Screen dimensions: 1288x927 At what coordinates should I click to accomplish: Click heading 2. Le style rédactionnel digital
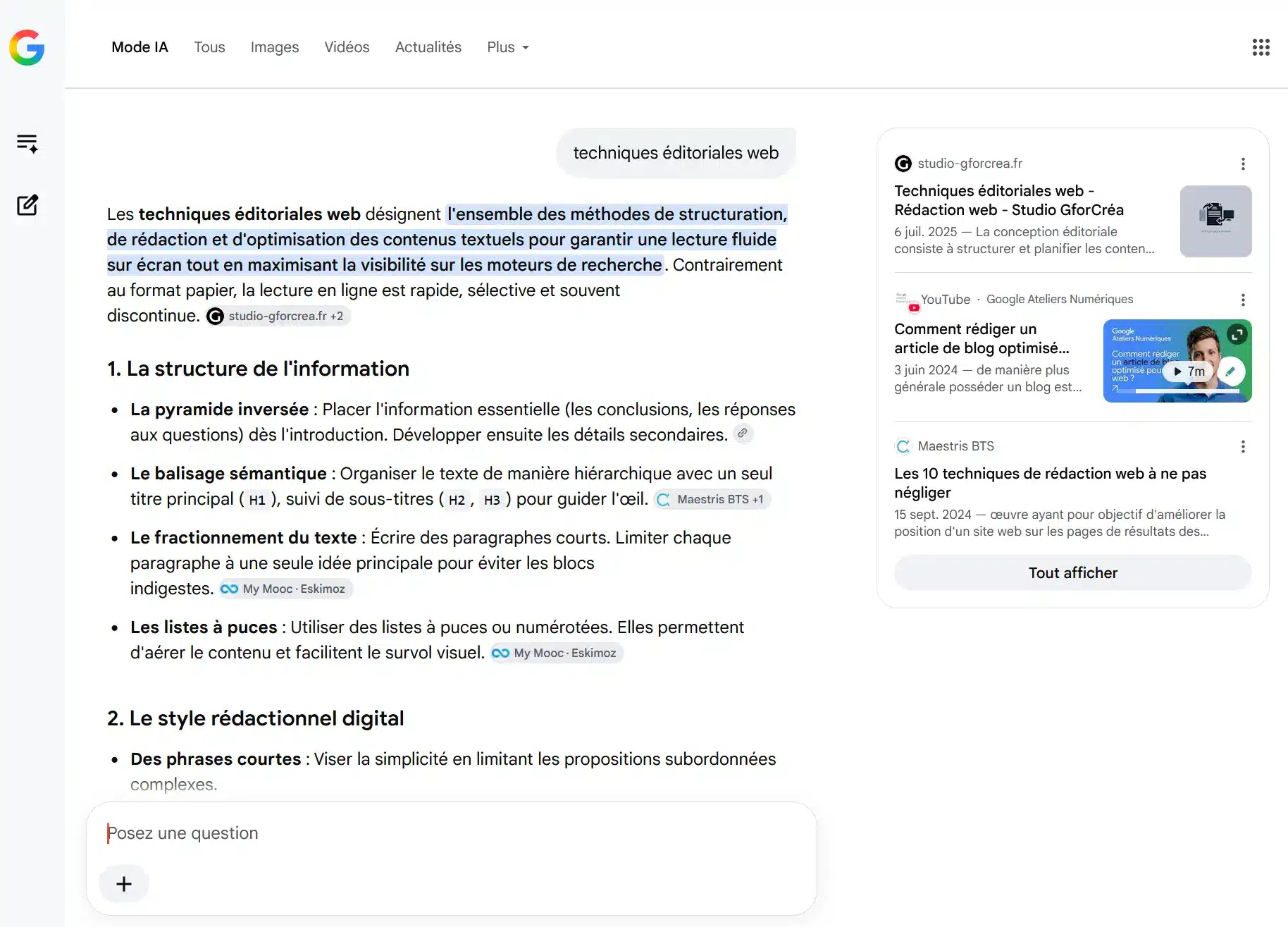pyautogui.click(x=255, y=718)
